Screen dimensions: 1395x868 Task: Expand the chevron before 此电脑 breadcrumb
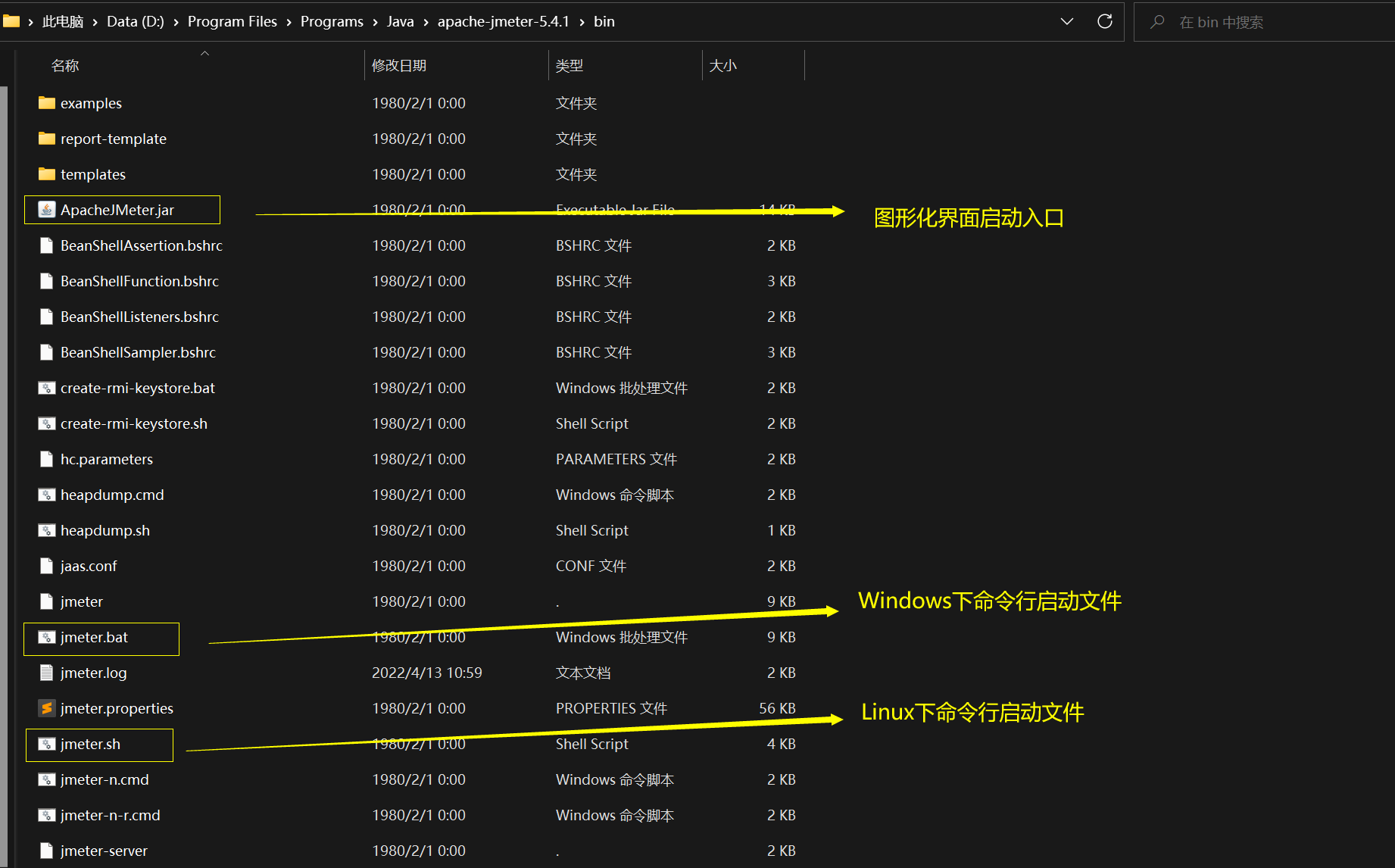[31, 22]
